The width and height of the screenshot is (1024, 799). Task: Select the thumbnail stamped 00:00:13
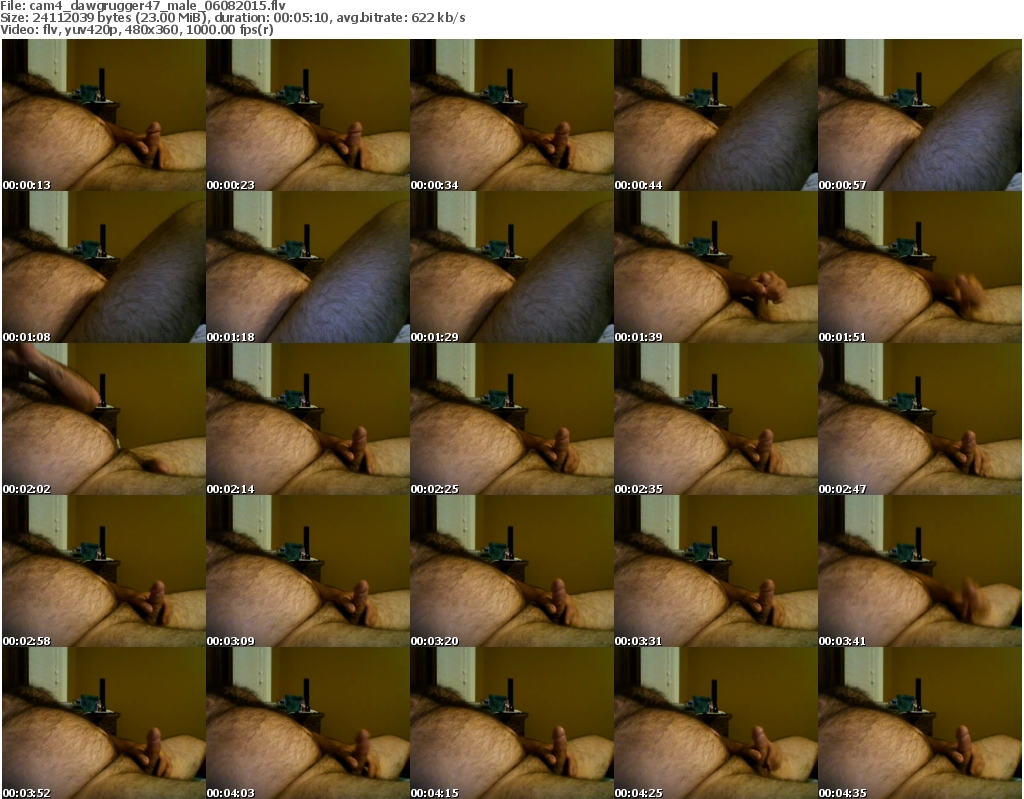(x=104, y=115)
